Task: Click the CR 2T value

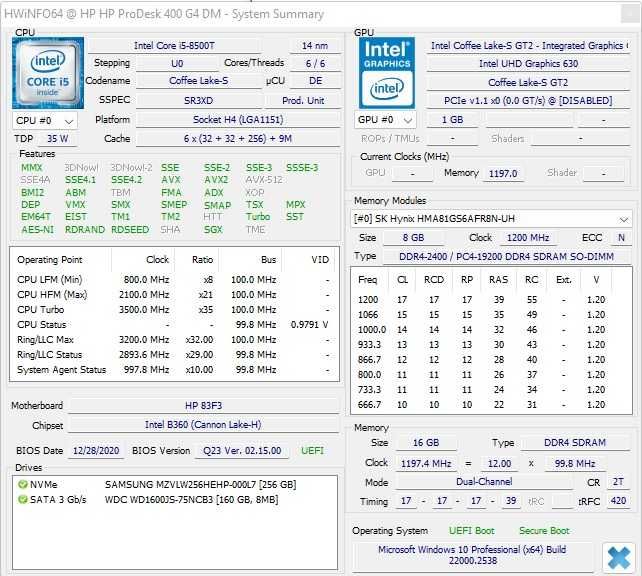Action: pos(618,482)
